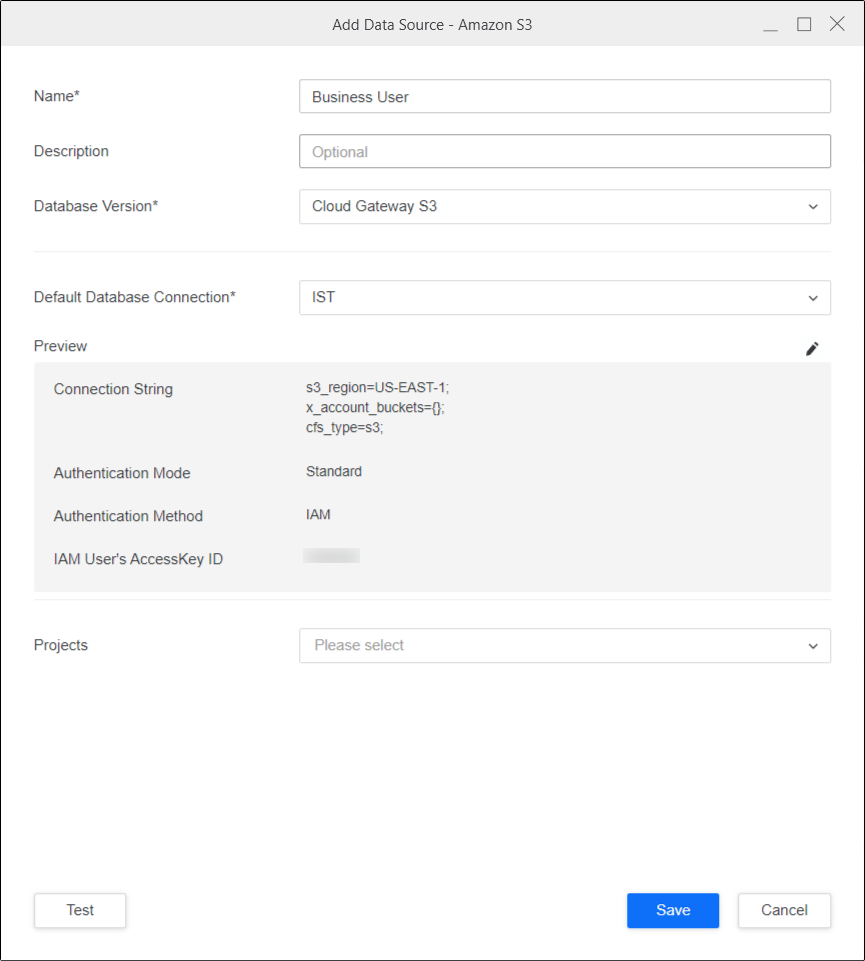
Task: Click into the optional Description field
Action: [x=564, y=152]
